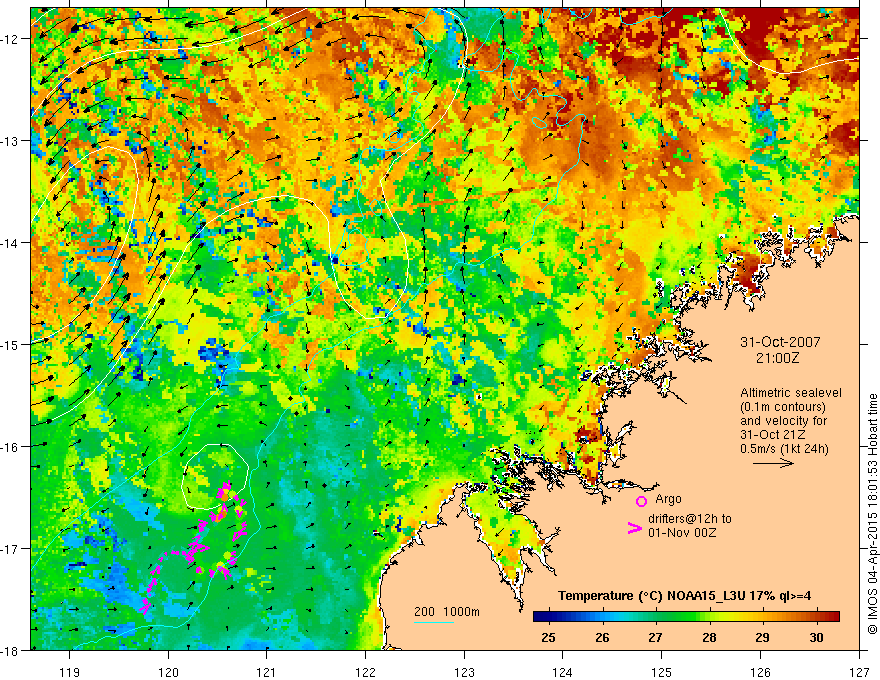This screenshot has height=680, width=880.
Task: Click the longitude label '127'
Action: point(859,672)
